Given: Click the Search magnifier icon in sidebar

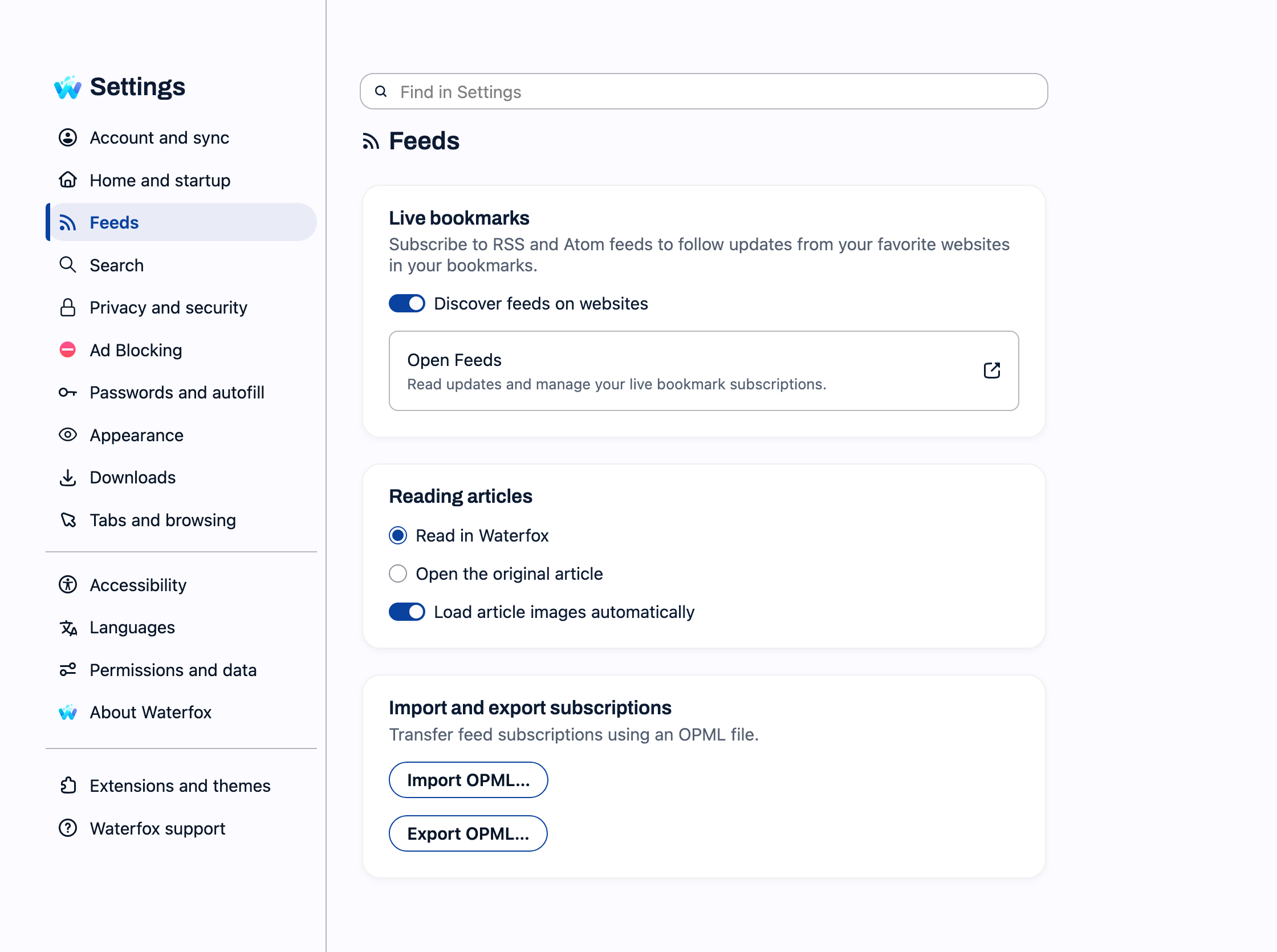Looking at the screenshot, I should [68, 265].
